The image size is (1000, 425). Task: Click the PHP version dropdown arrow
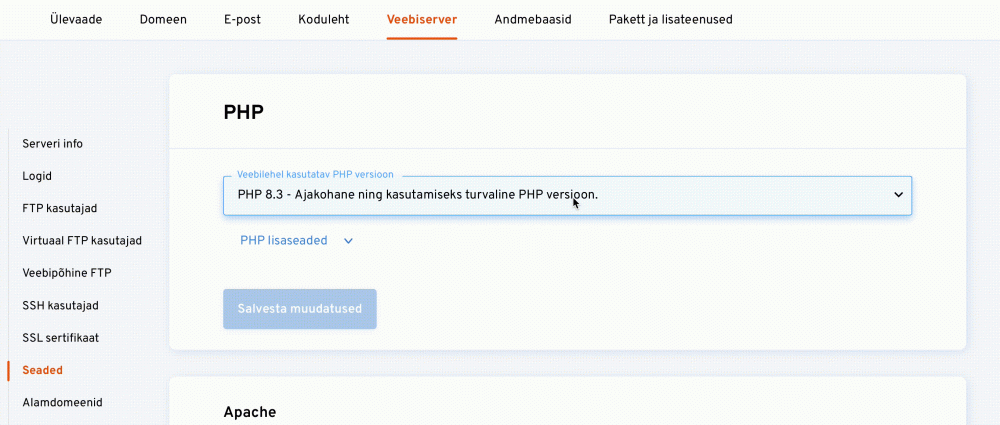tap(898, 195)
